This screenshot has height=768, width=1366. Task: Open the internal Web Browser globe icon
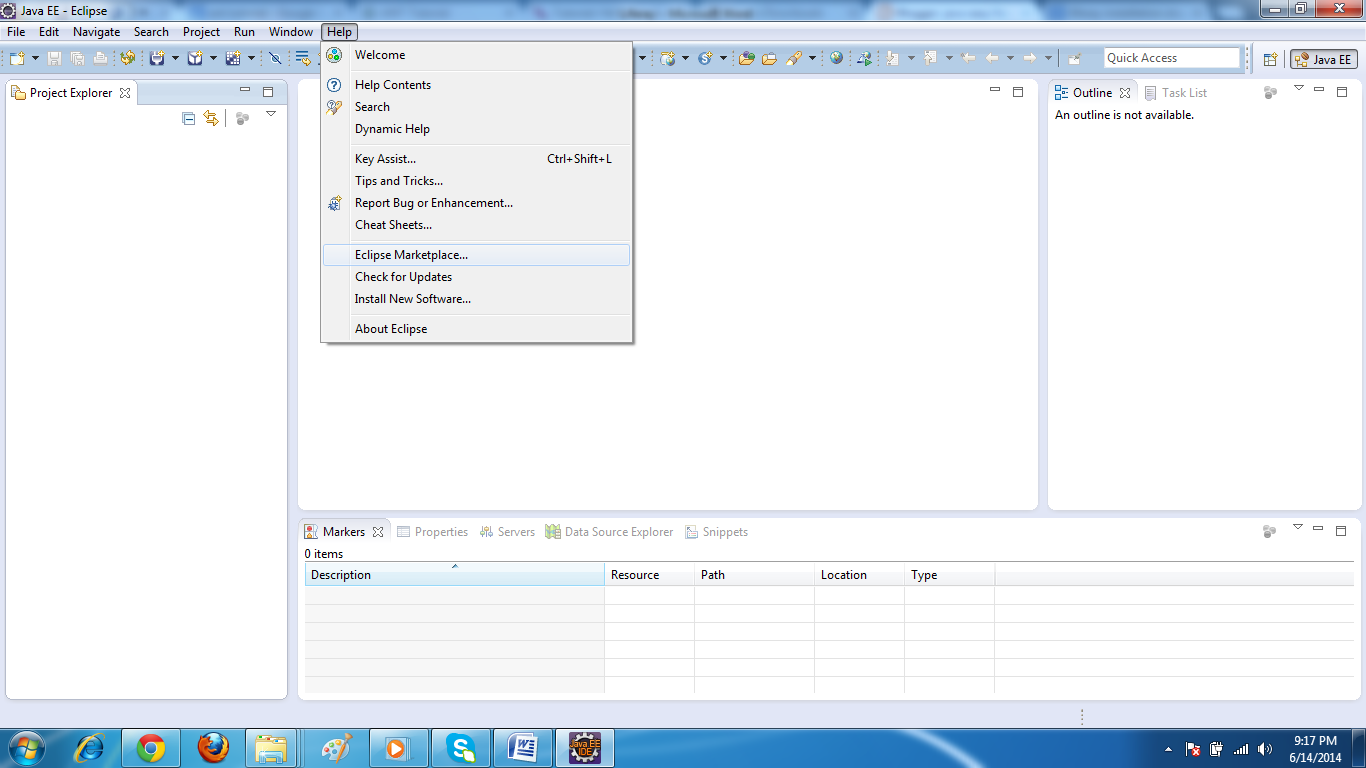[x=836, y=57]
